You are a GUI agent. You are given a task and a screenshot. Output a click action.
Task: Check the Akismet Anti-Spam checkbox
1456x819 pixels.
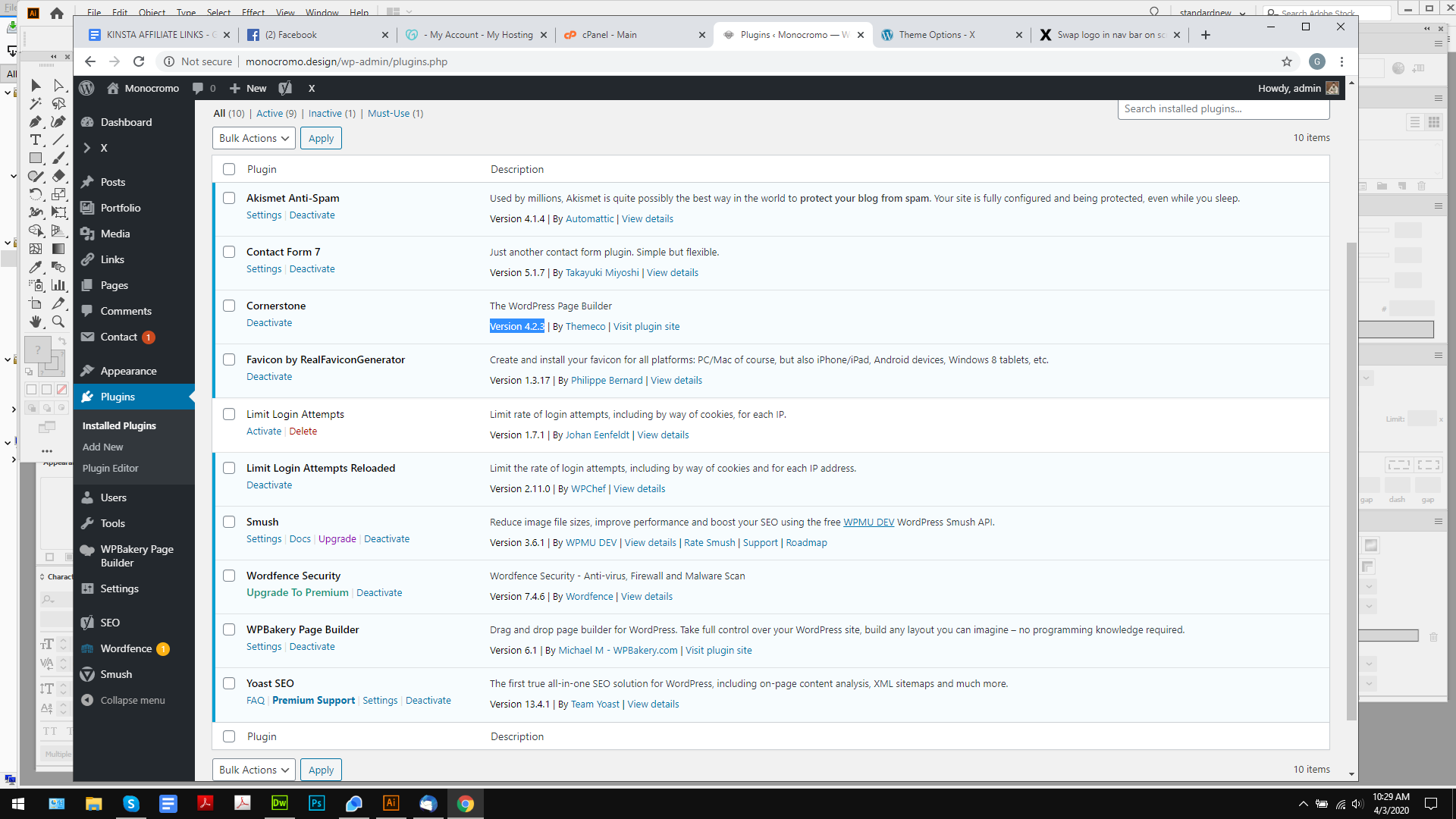[229, 198]
